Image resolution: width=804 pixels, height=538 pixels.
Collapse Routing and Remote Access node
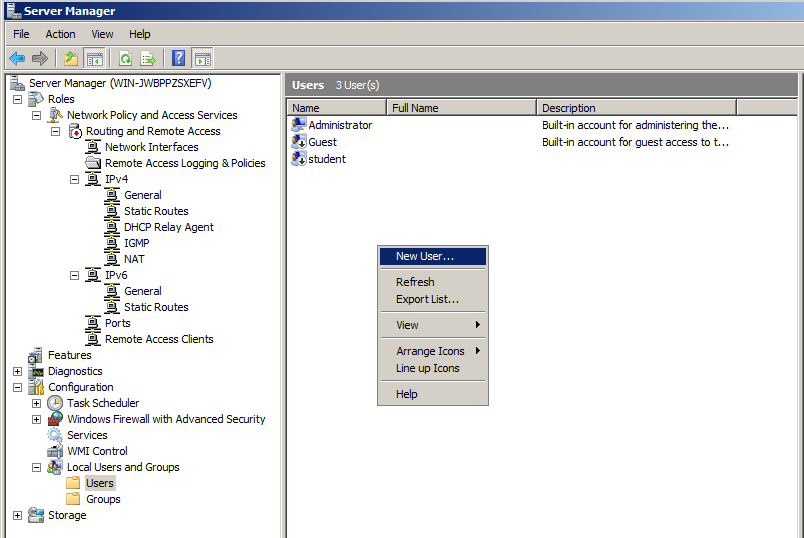pyautogui.click(x=55, y=131)
